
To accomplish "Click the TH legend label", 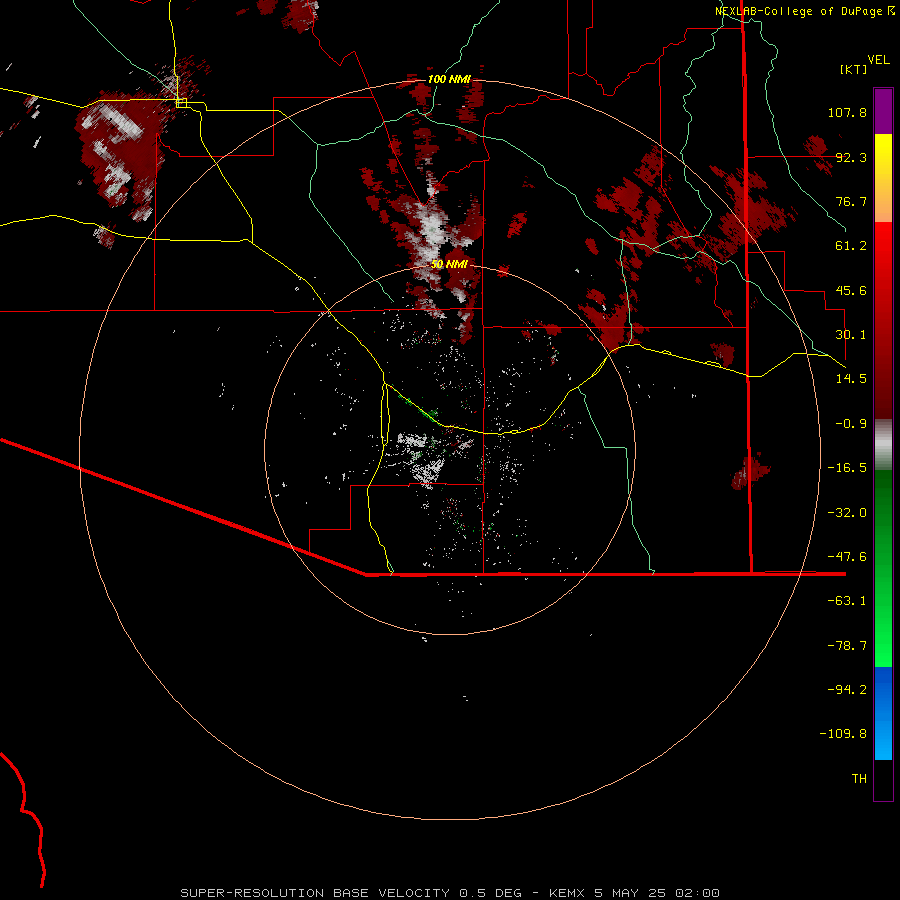I will 859,779.
